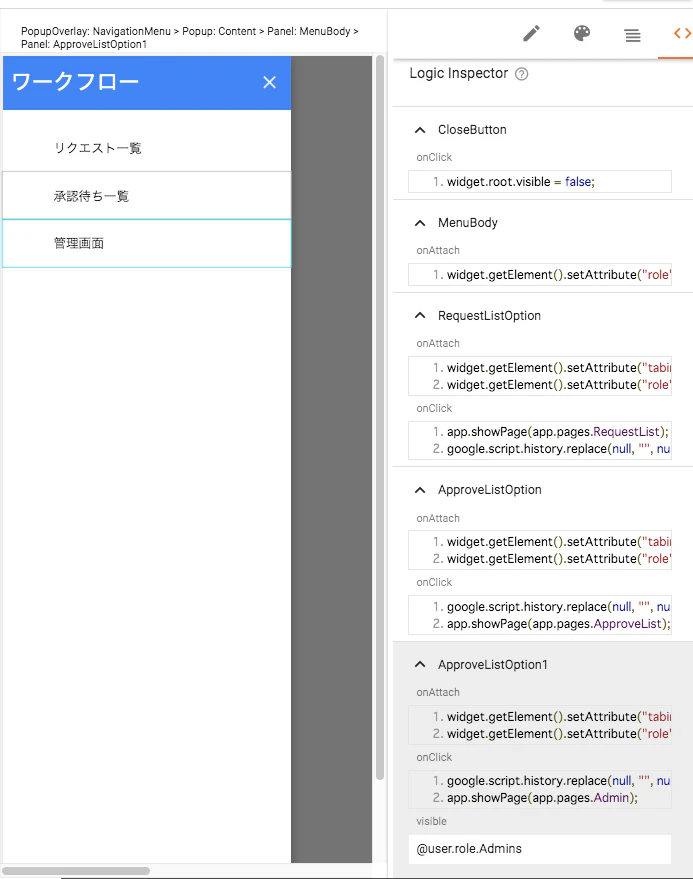This screenshot has height=879, width=693.
Task: Edit ApproveListOption onAttach code block
Action: click(539, 550)
